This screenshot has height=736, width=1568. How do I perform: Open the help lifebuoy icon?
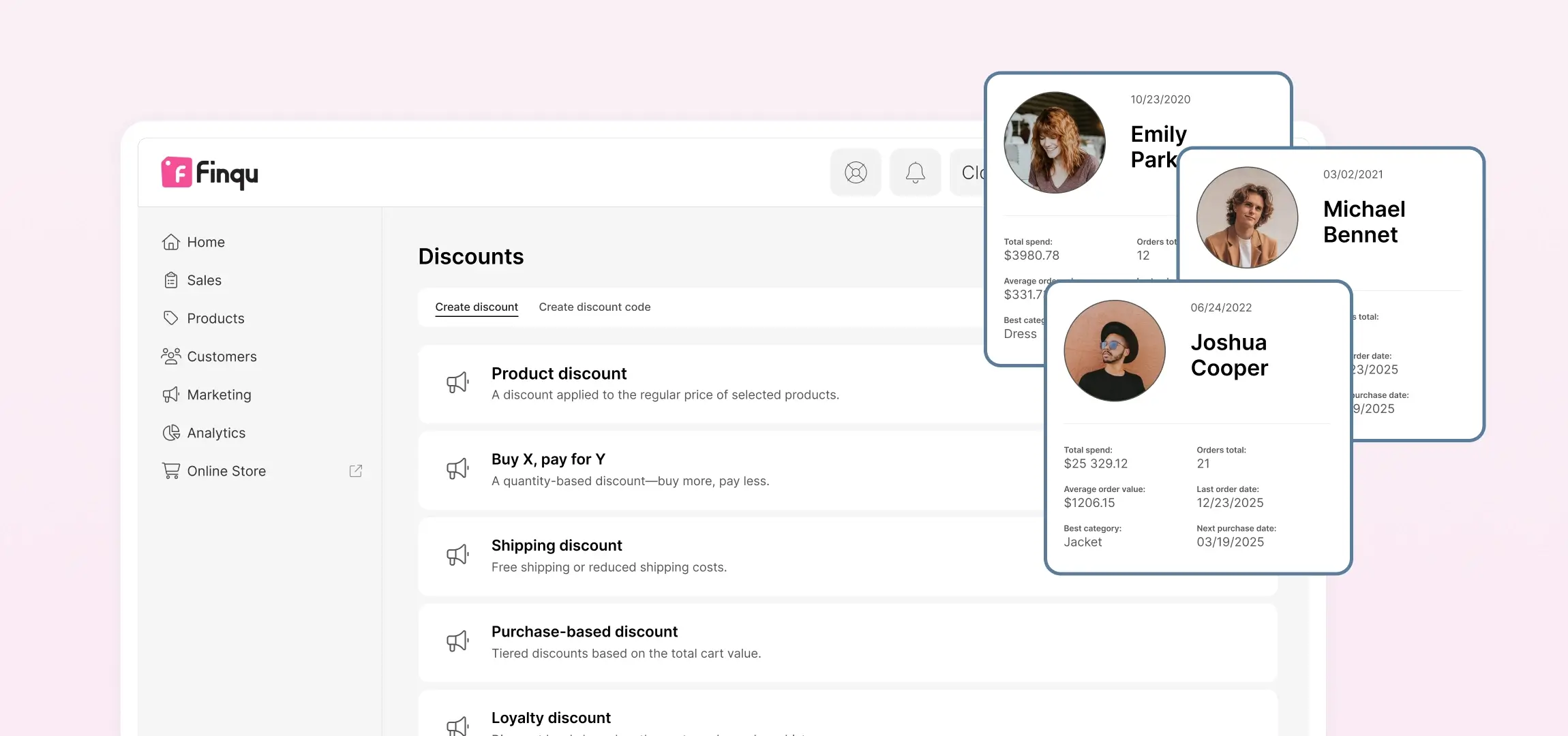pos(856,172)
